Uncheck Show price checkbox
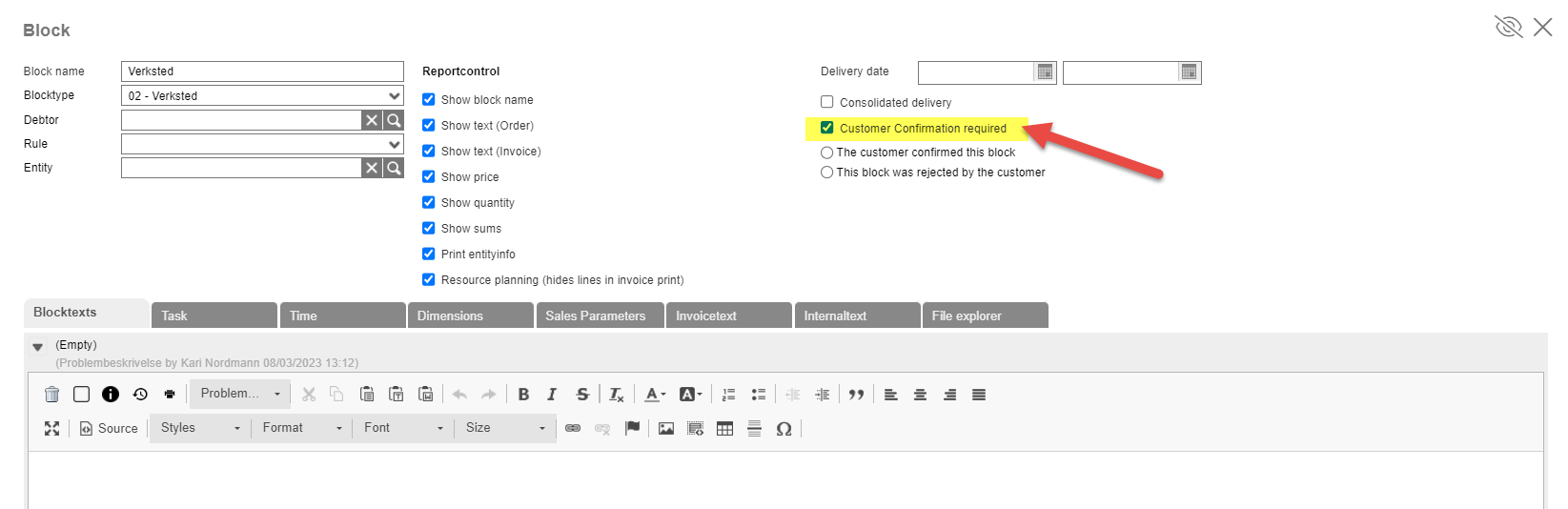1568x509 pixels. [x=429, y=176]
